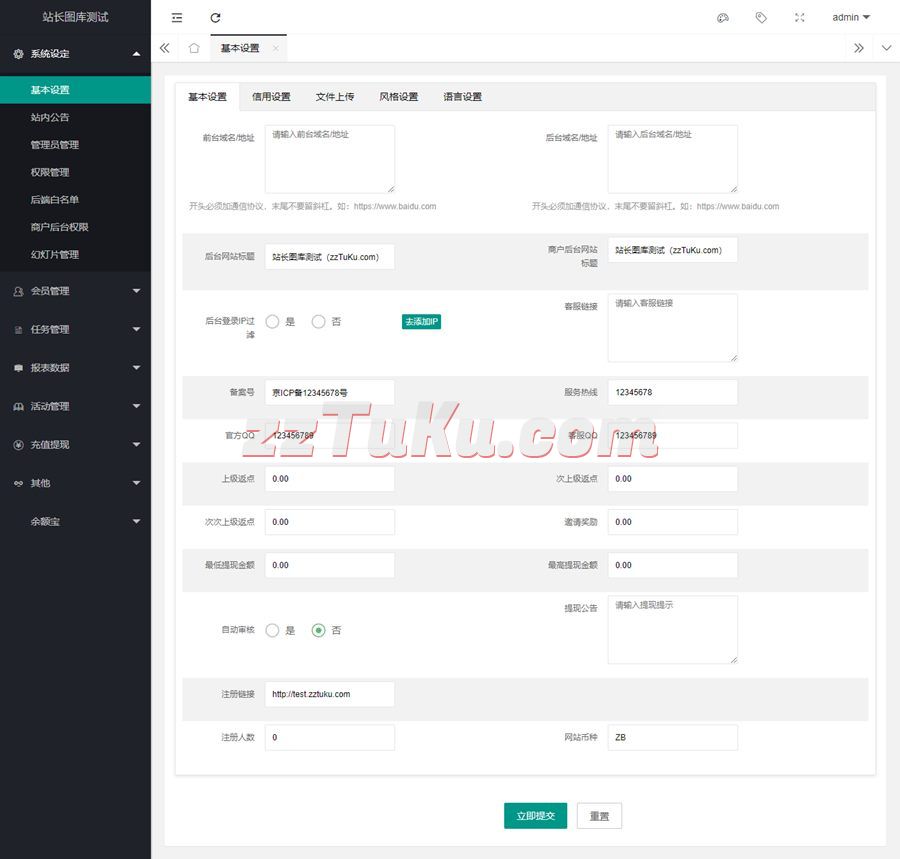
Task: Collapse the sidebar with the menu fold icon
Action: click(177, 18)
